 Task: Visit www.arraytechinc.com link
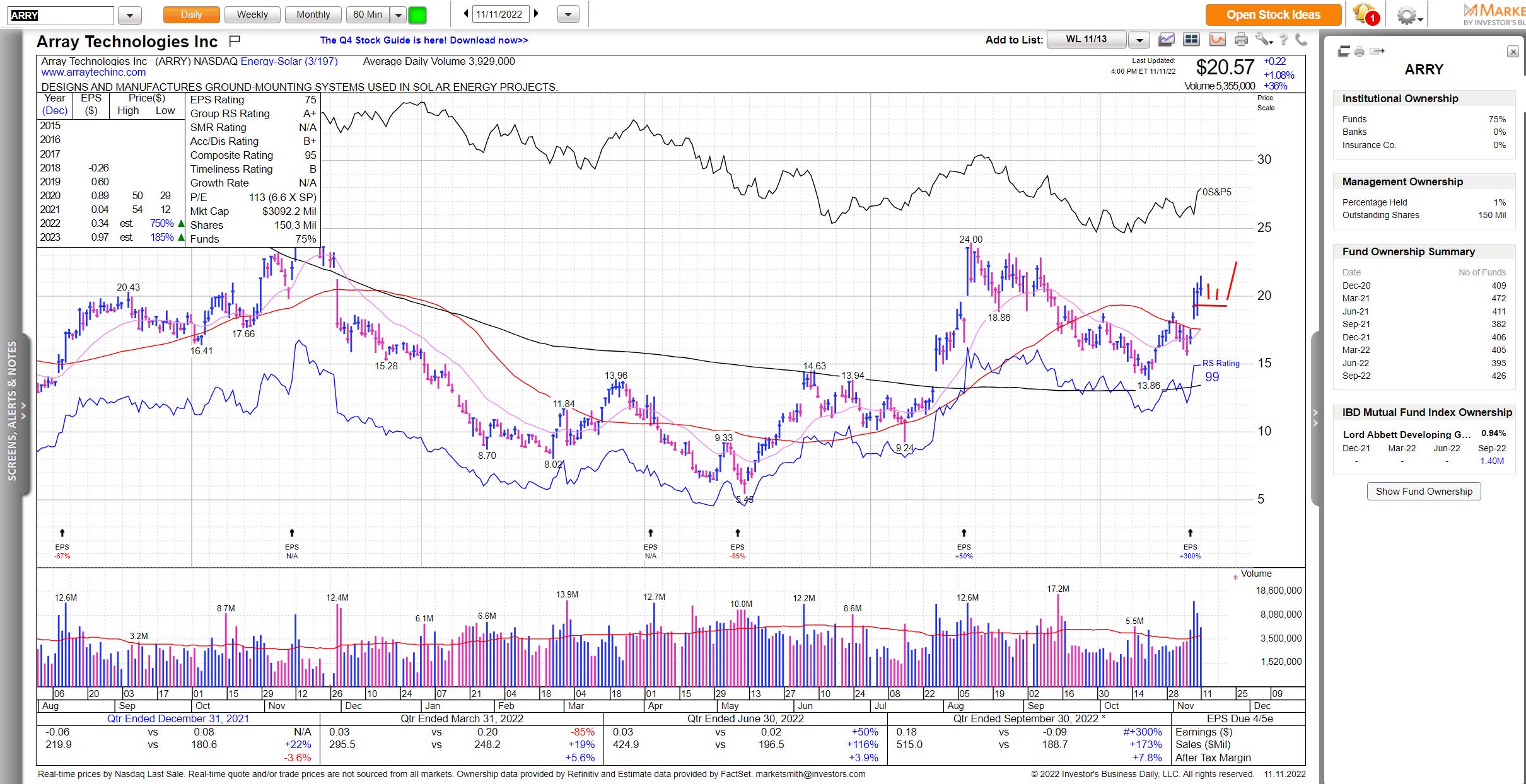pos(93,72)
